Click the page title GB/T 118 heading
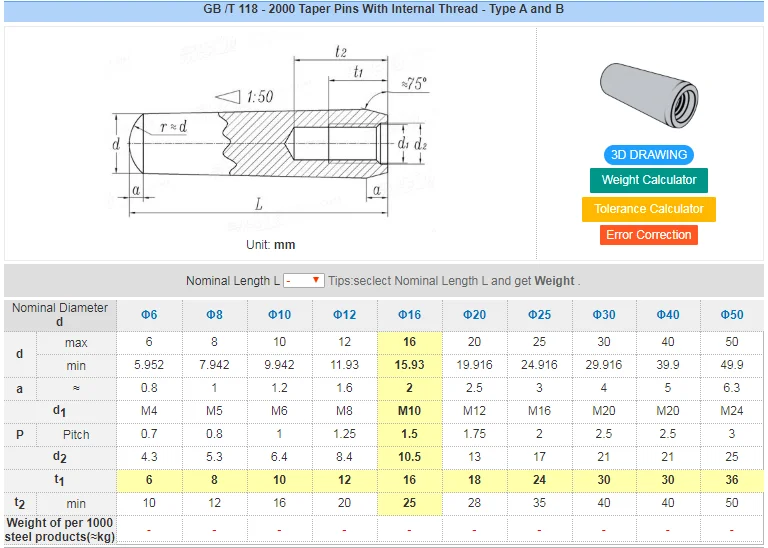This screenshot has width=768, height=548. point(384,9)
